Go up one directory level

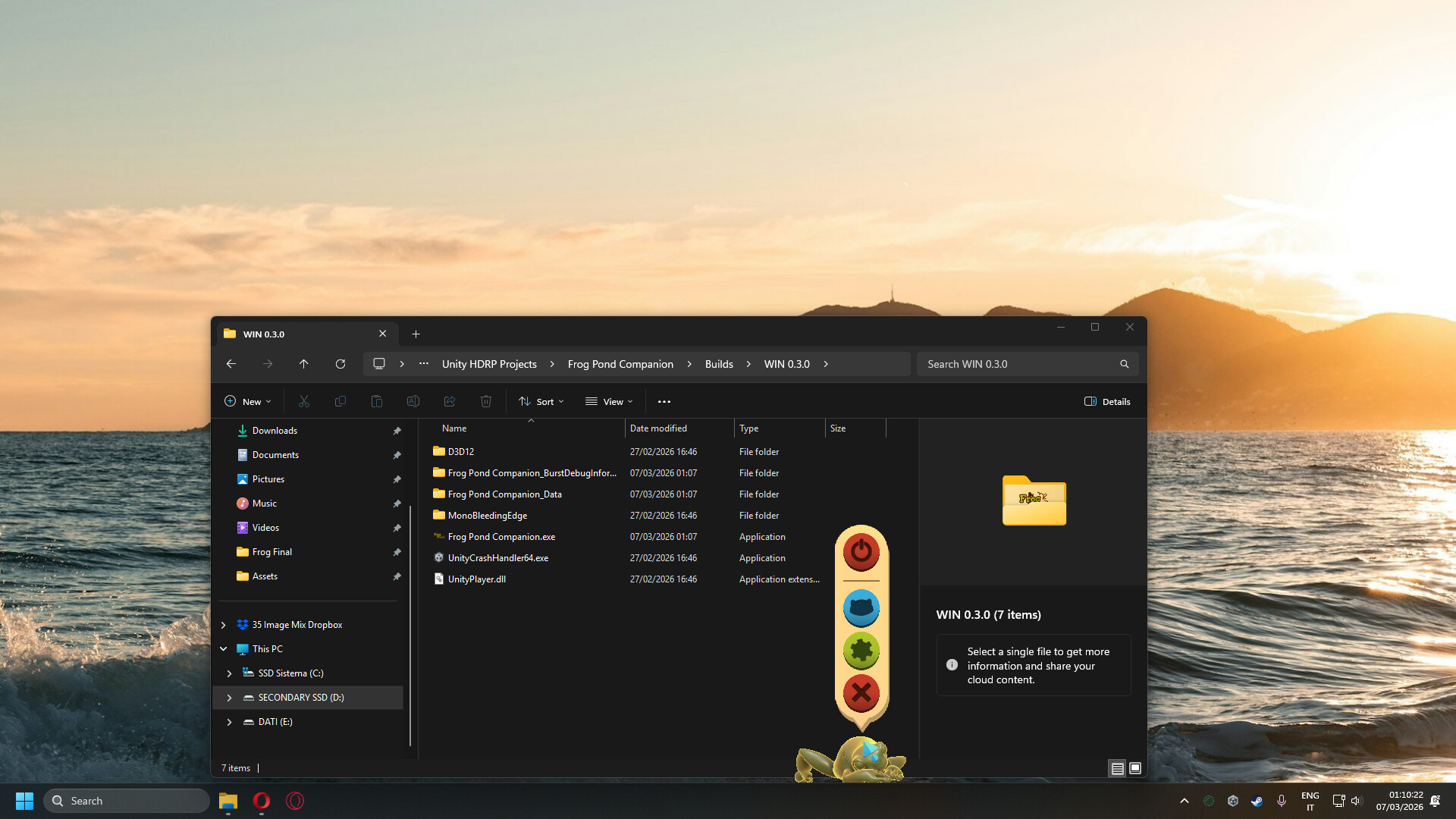[304, 364]
